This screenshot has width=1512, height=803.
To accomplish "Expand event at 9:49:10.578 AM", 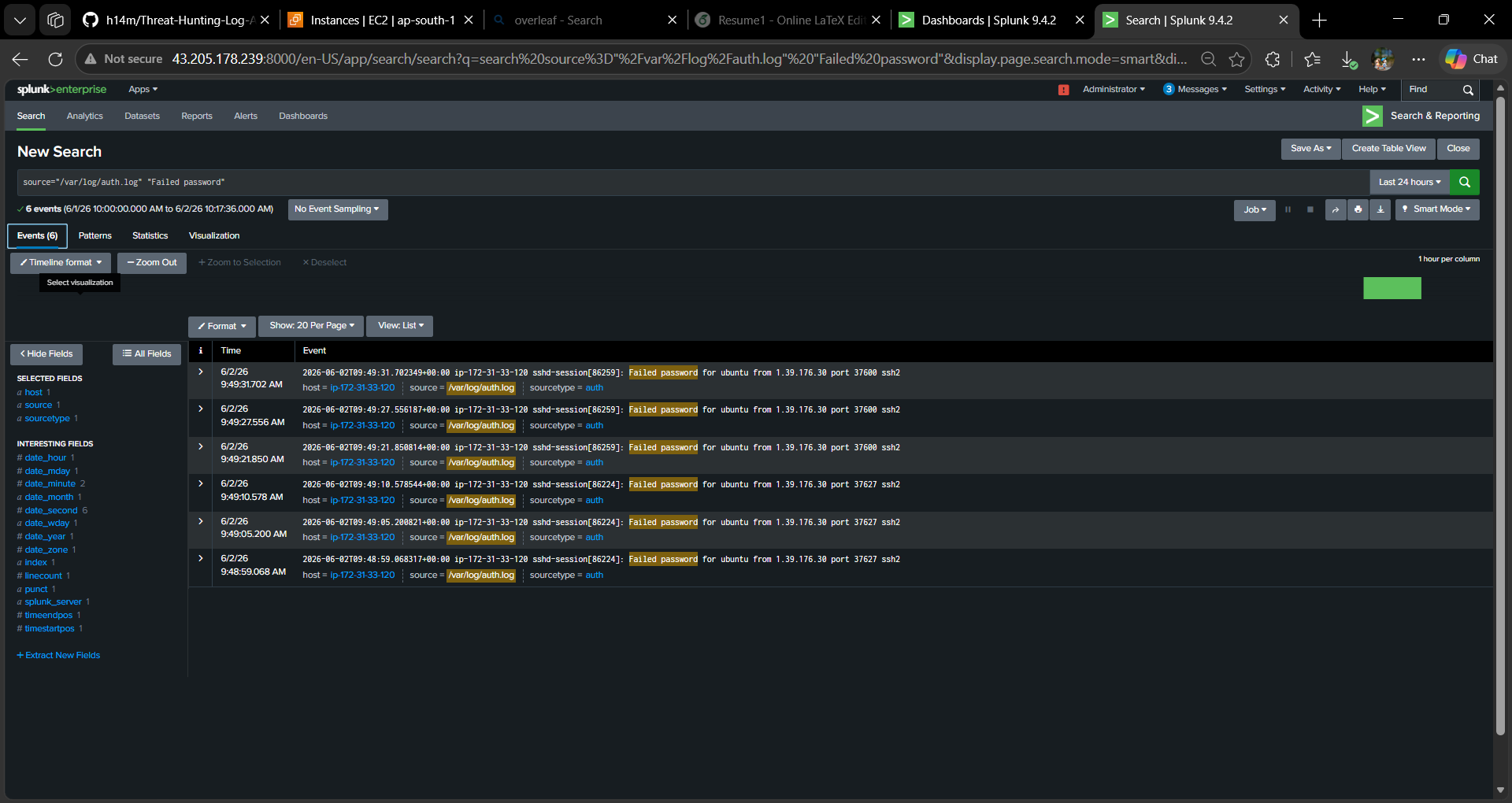I will tap(201, 483).
